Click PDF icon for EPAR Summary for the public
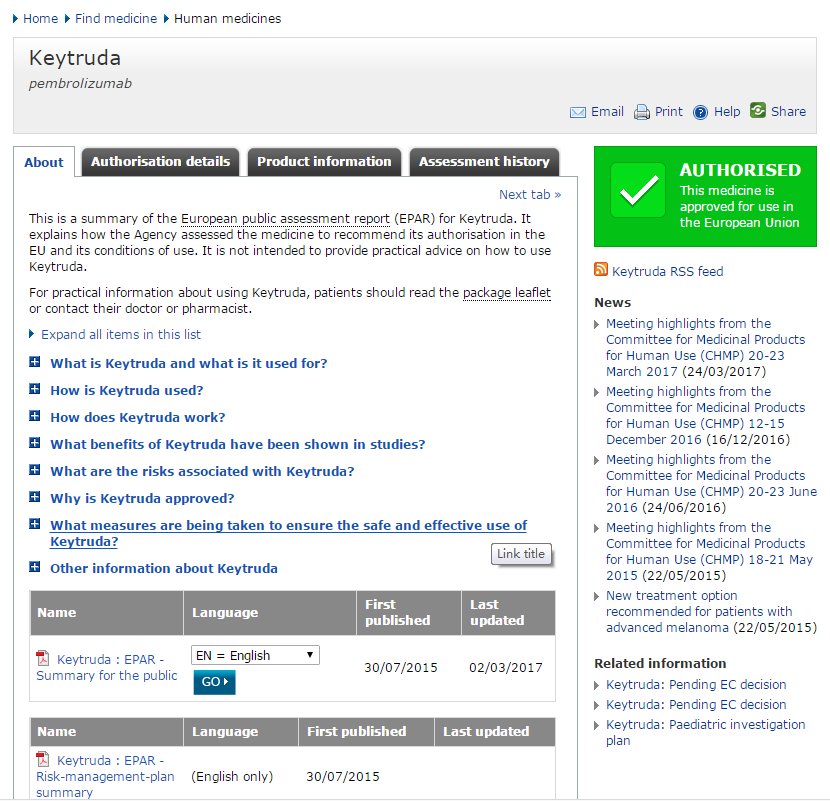 click(x=42, y=658)
